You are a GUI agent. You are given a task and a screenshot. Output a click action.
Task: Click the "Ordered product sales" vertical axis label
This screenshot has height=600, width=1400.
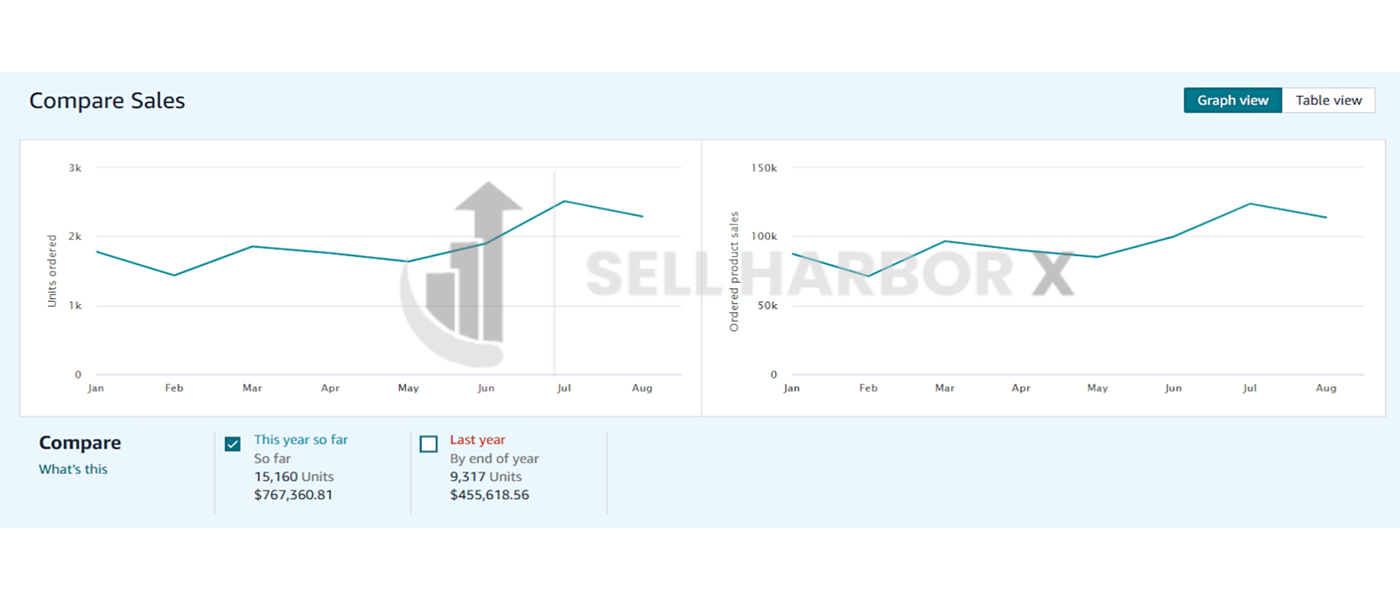click(x=734, y=271)
